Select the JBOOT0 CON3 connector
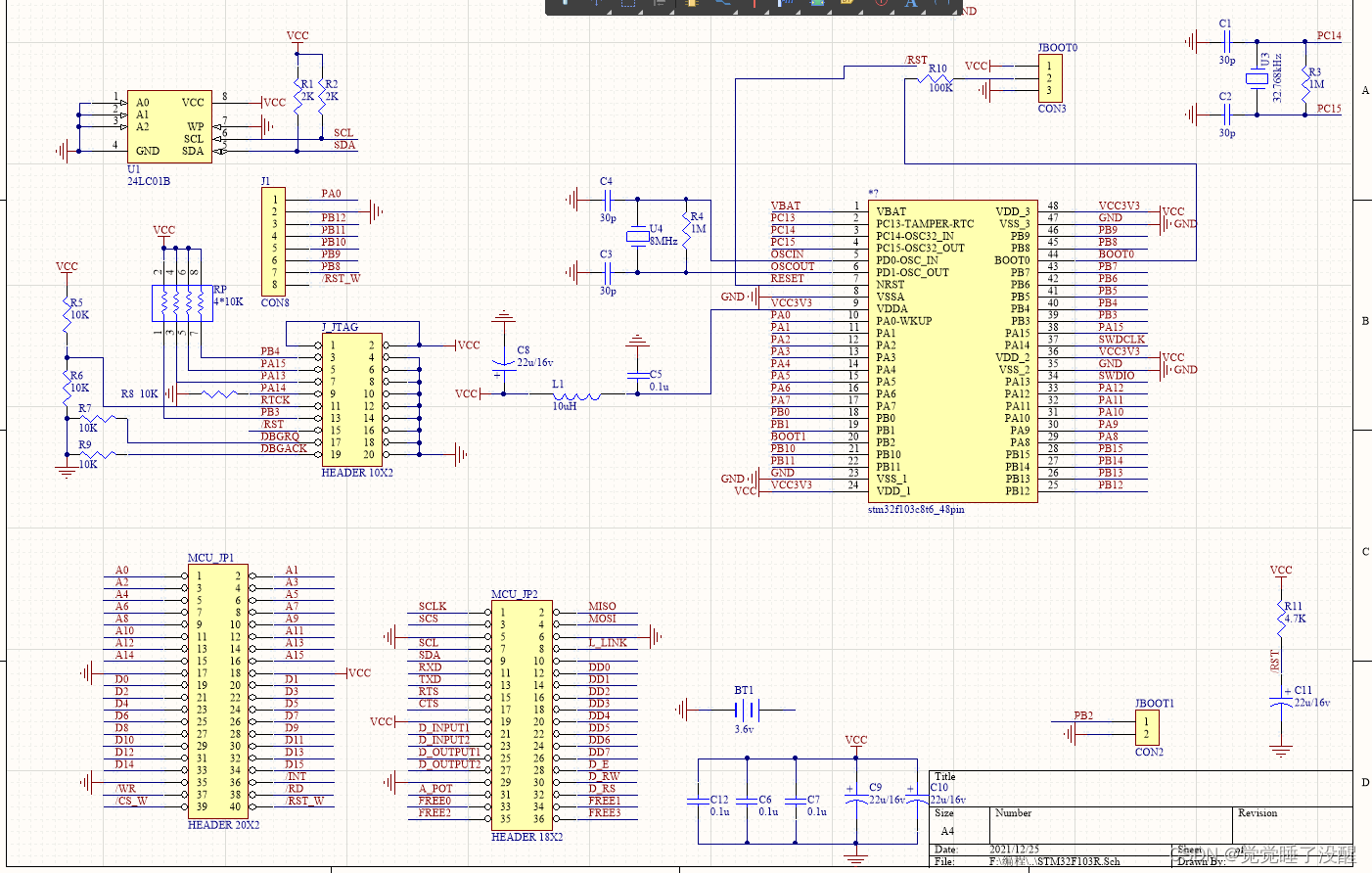 [x=1050, y=78]
